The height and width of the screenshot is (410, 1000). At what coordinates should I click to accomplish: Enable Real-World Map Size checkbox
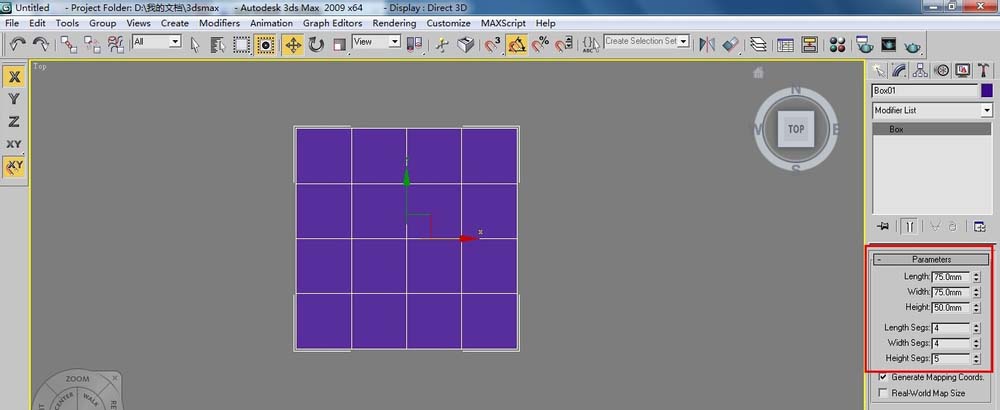[x=883, y=393]
